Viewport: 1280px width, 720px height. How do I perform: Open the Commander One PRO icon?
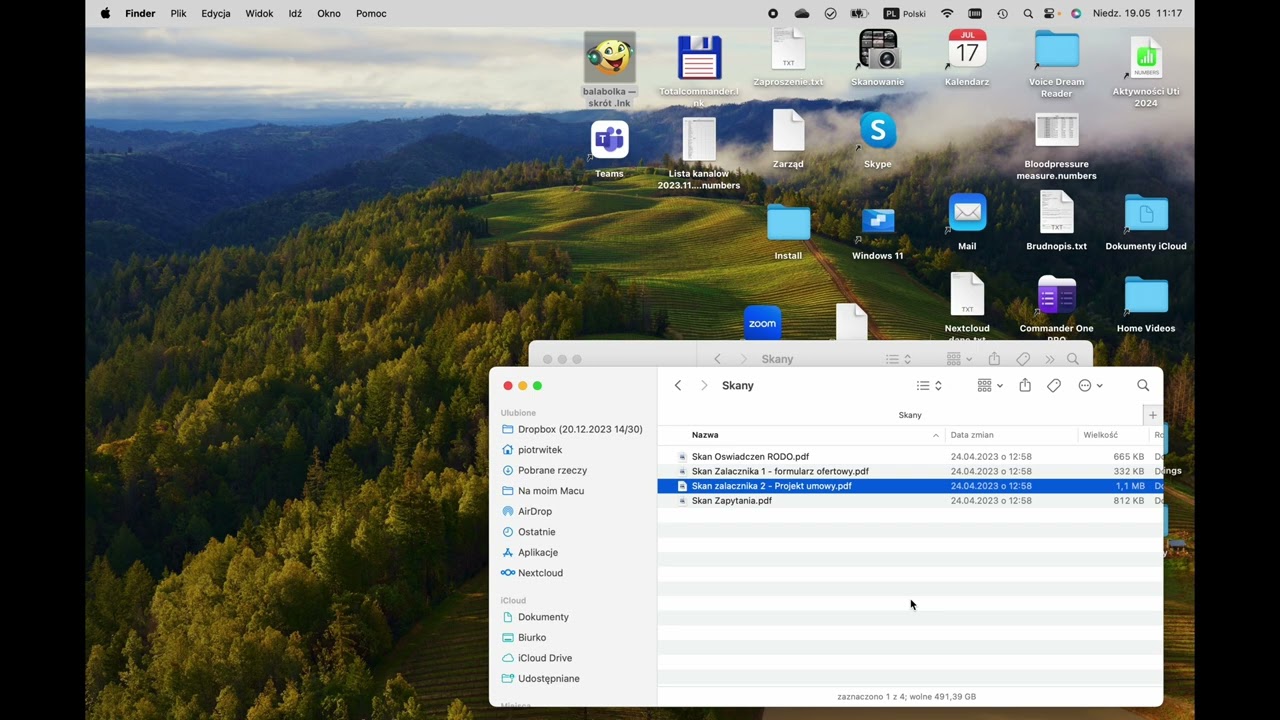click(x=1057, y=296)
